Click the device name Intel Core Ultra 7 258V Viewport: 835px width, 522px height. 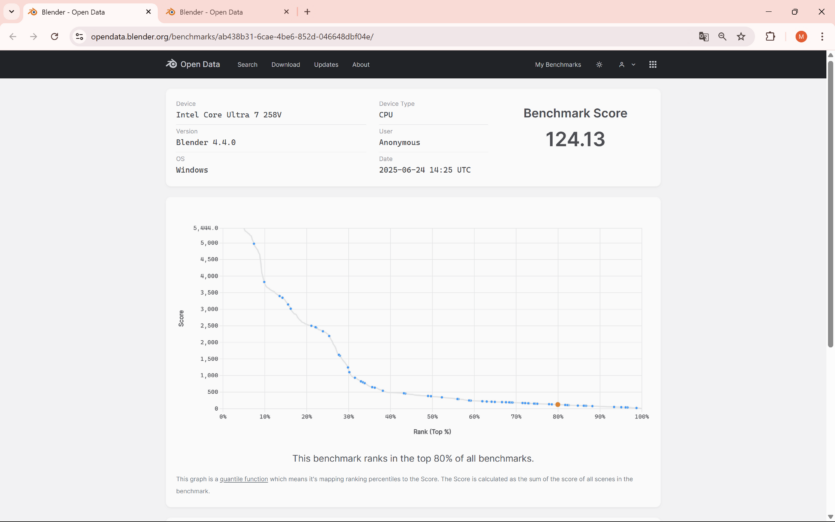tap(228, 115)
